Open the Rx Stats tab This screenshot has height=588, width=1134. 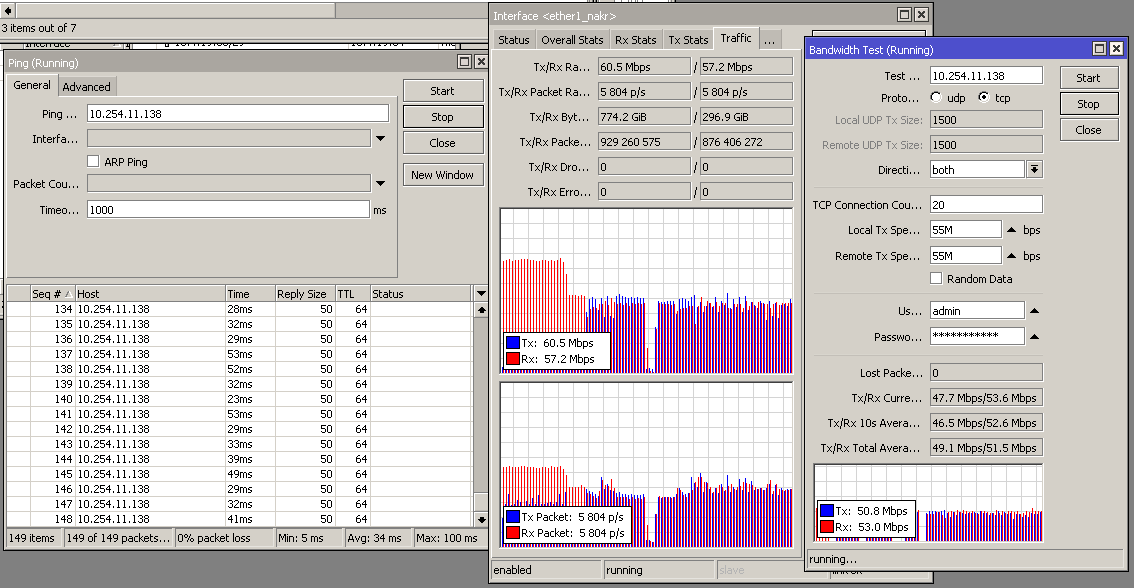click(635, 40)
